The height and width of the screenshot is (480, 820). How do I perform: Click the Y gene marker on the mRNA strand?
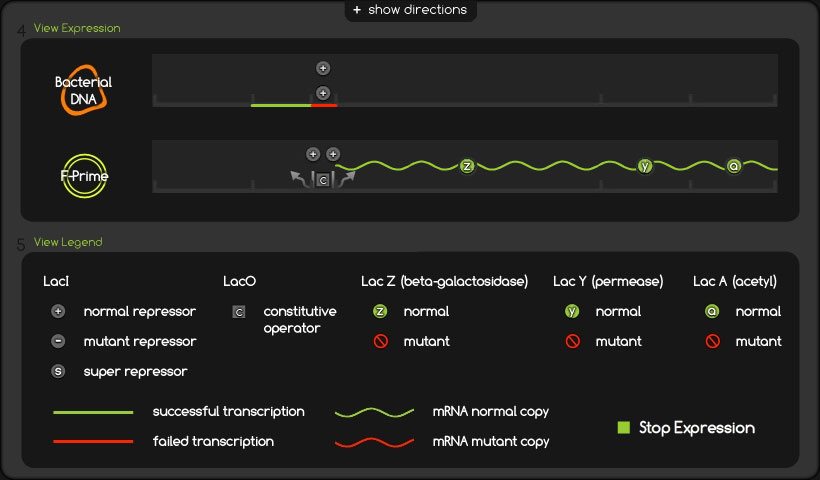645,166
